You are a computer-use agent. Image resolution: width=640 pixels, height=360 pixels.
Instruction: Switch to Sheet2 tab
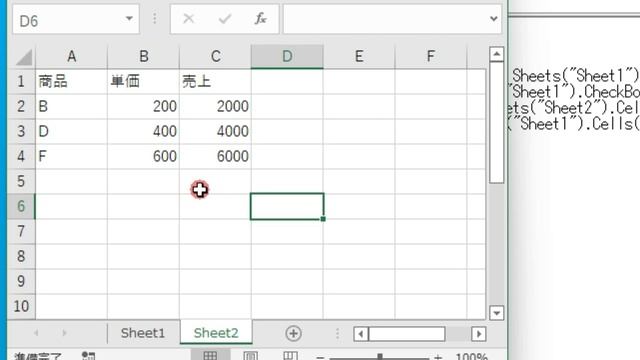(216, 333)
